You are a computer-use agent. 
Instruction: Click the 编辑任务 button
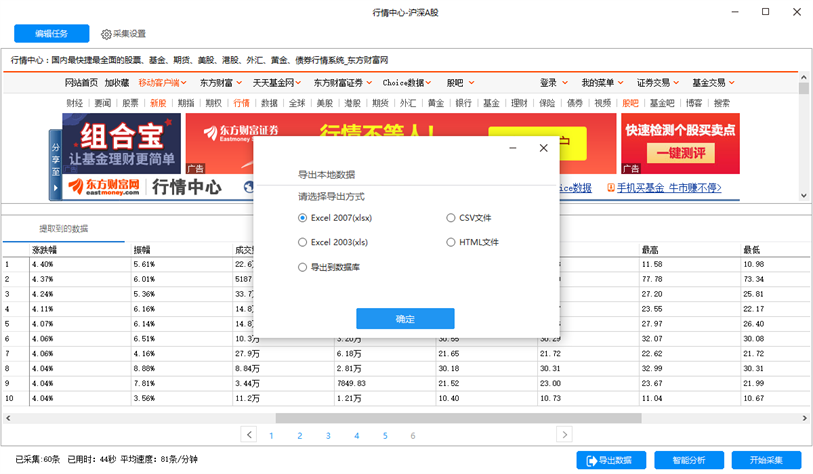coord(51,34)
